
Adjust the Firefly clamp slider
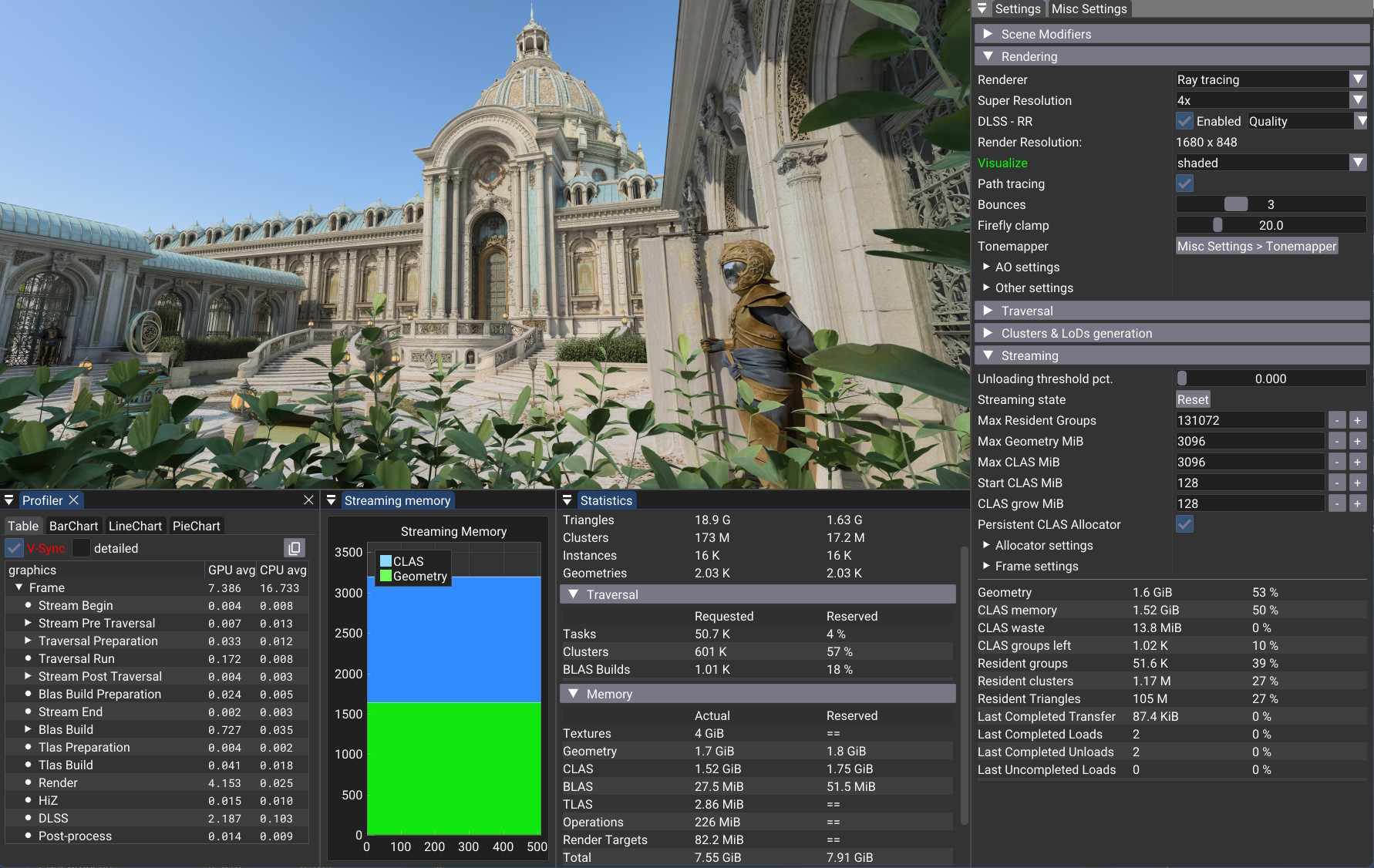click(1271, 225)
